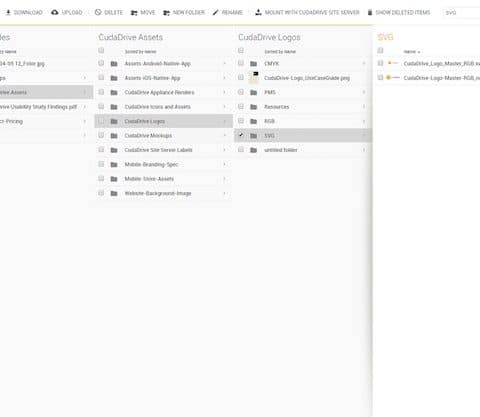Click folder icon of Assets-iOS-Native-App
Viewport: 480px width, 417px height.
114,78
